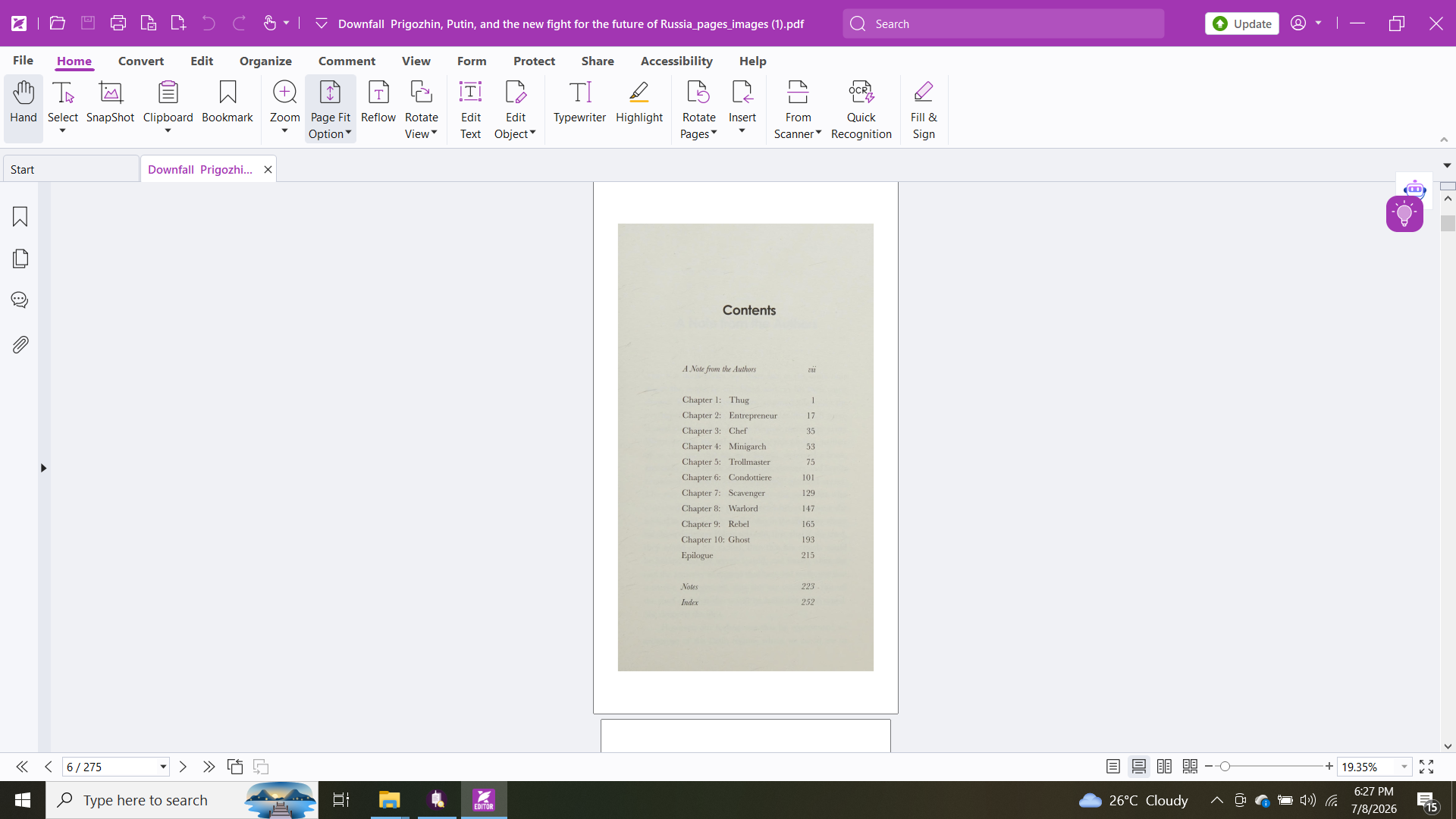Enable Reflow view
Image resolution: width=1456 pixels, height=819 pixels.
pyautogui.click(x=378, y=102)
